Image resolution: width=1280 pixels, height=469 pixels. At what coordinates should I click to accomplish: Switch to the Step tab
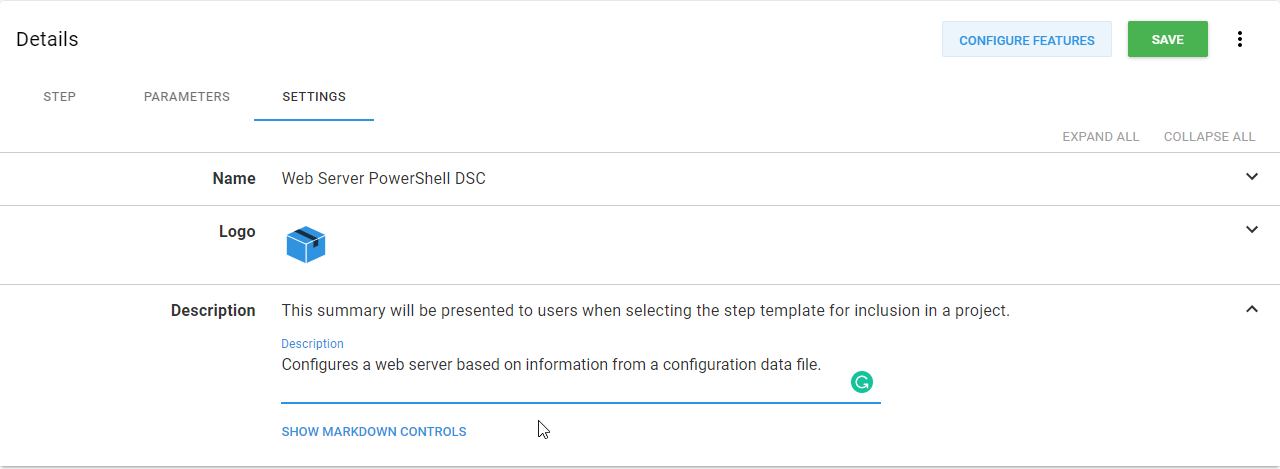(x=60, y=97)
